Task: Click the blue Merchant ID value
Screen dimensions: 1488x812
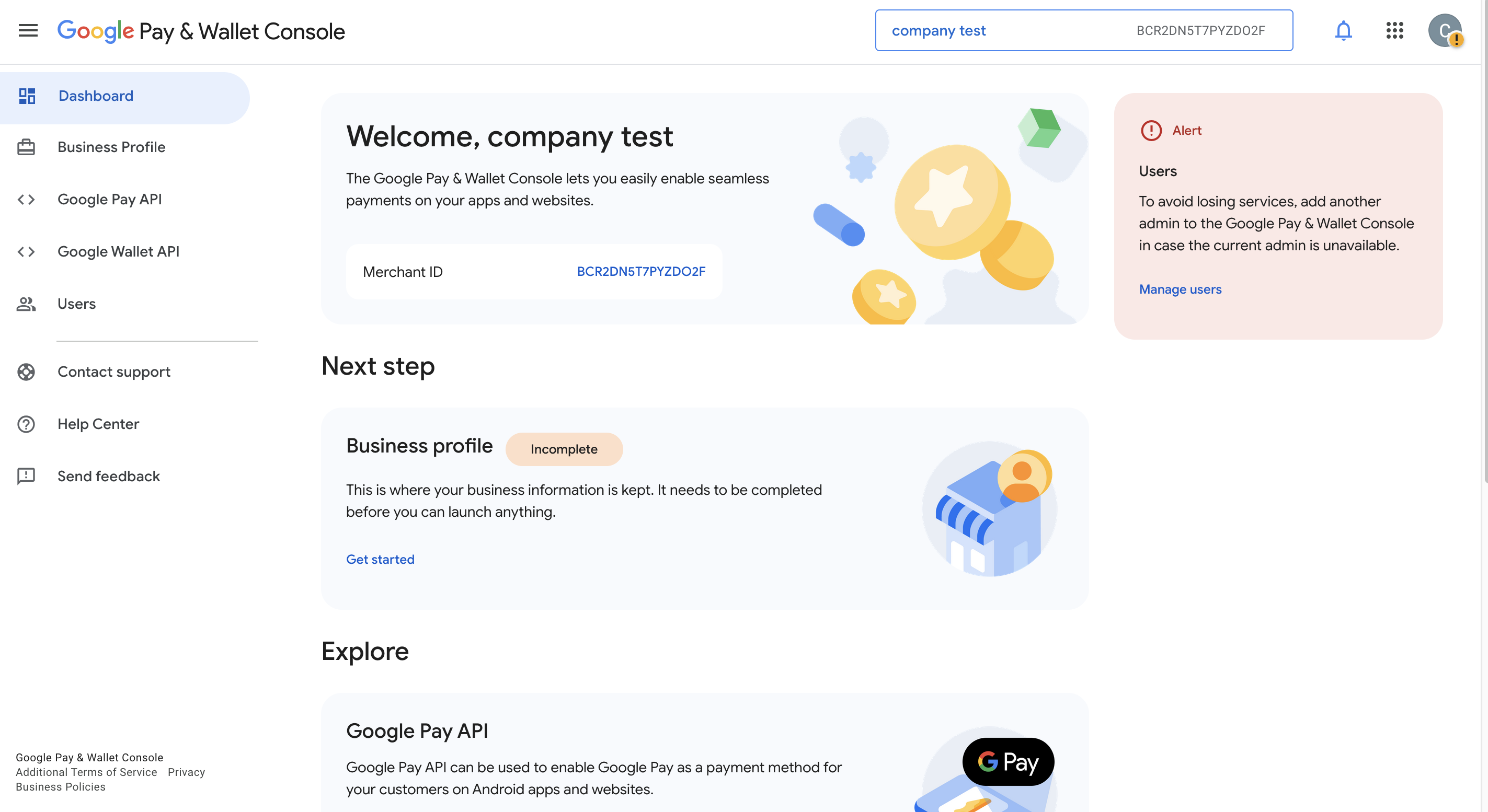Action: pyautogui.click(x=641, y=271)
